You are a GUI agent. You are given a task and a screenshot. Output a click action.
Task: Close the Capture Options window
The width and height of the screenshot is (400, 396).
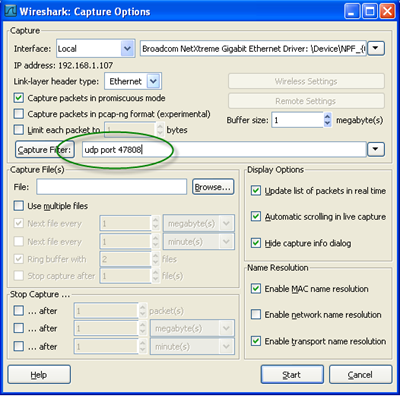point(388,11)
